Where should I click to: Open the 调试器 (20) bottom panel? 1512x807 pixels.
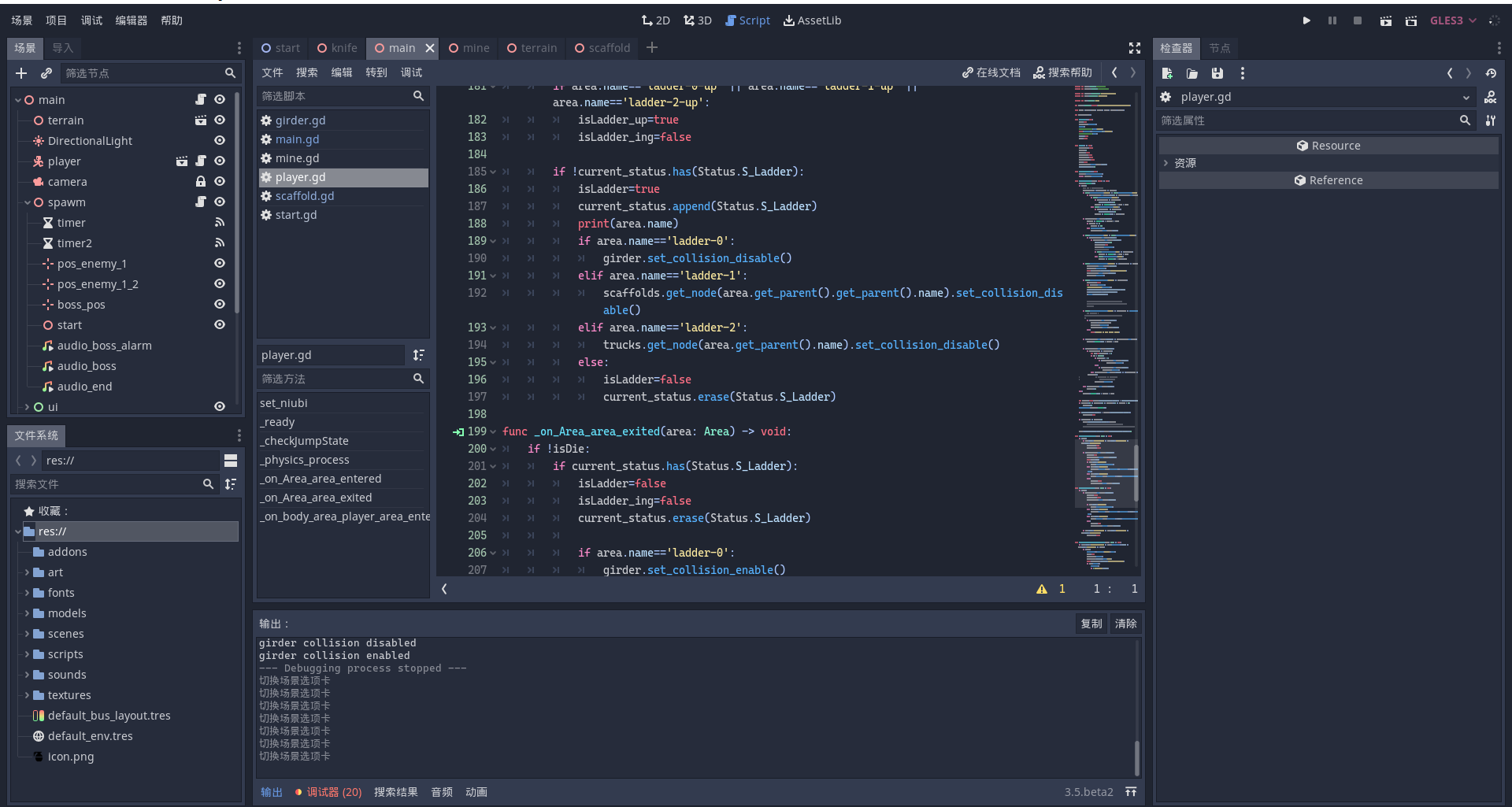click(328, 792)
